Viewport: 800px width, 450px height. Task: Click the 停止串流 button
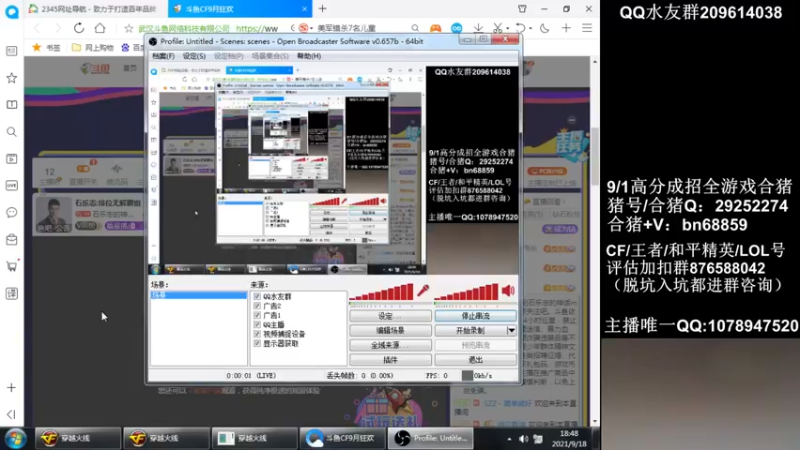pos(476,316)
